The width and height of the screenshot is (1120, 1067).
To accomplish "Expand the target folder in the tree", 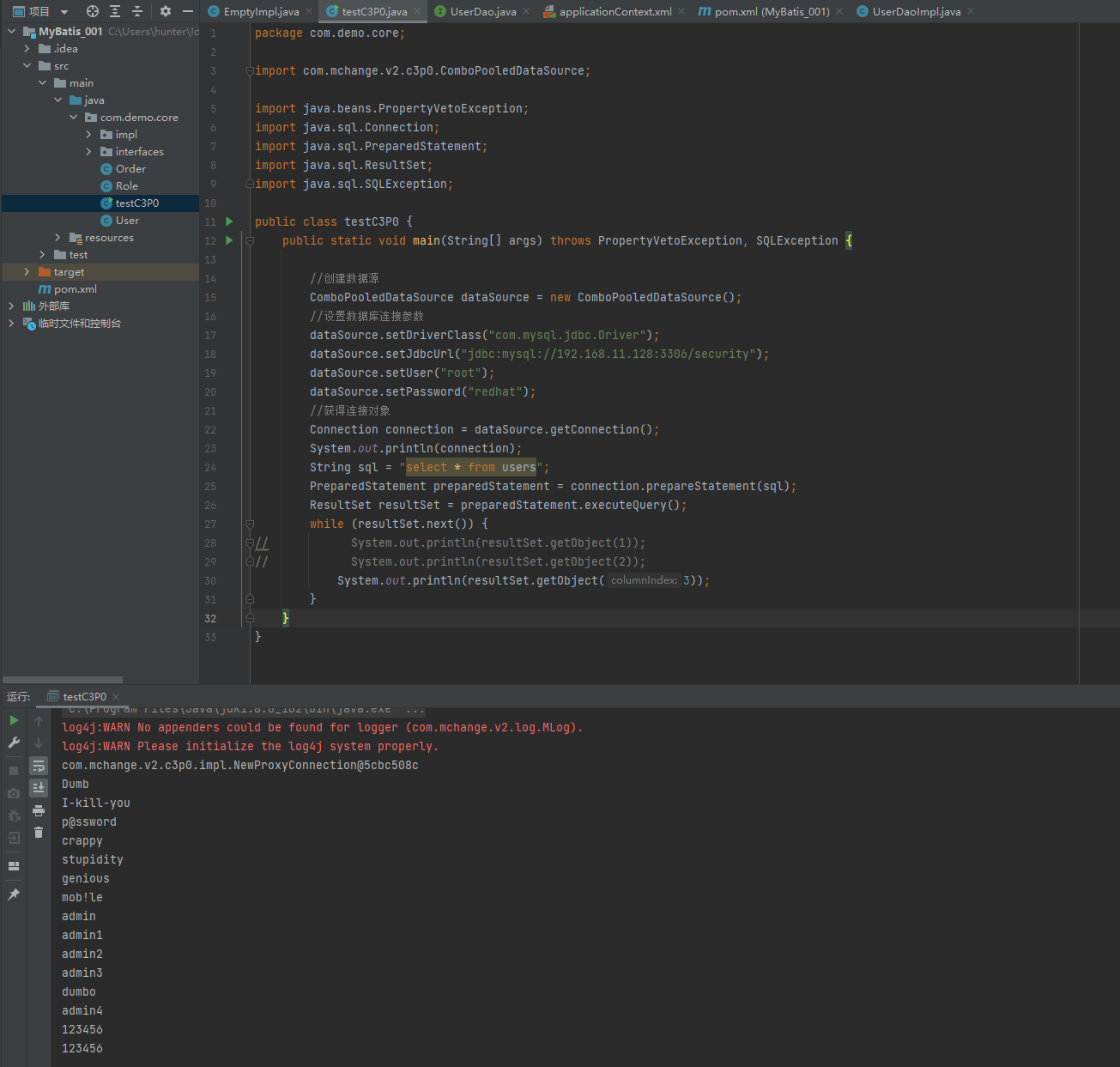I will [27, 272].
